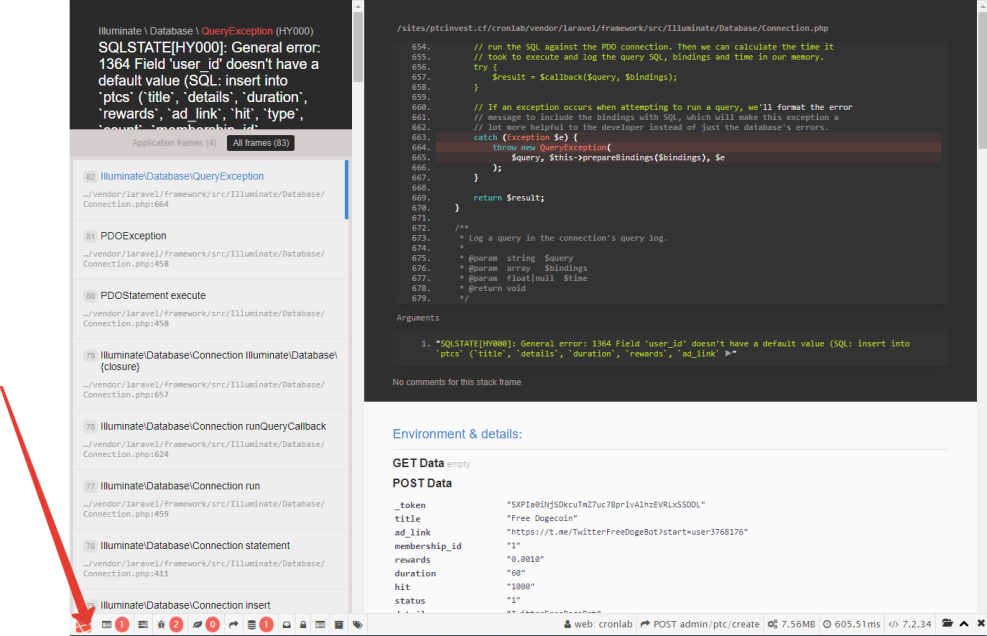Open the debugbar Timeline panel
987x636 pixels.
point(143,624)
